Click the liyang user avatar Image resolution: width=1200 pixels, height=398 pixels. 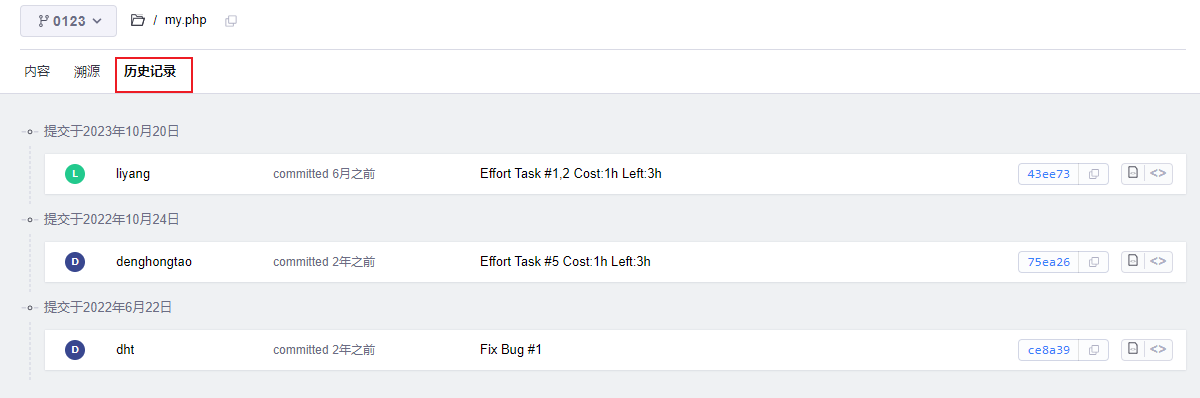point(75,174)
